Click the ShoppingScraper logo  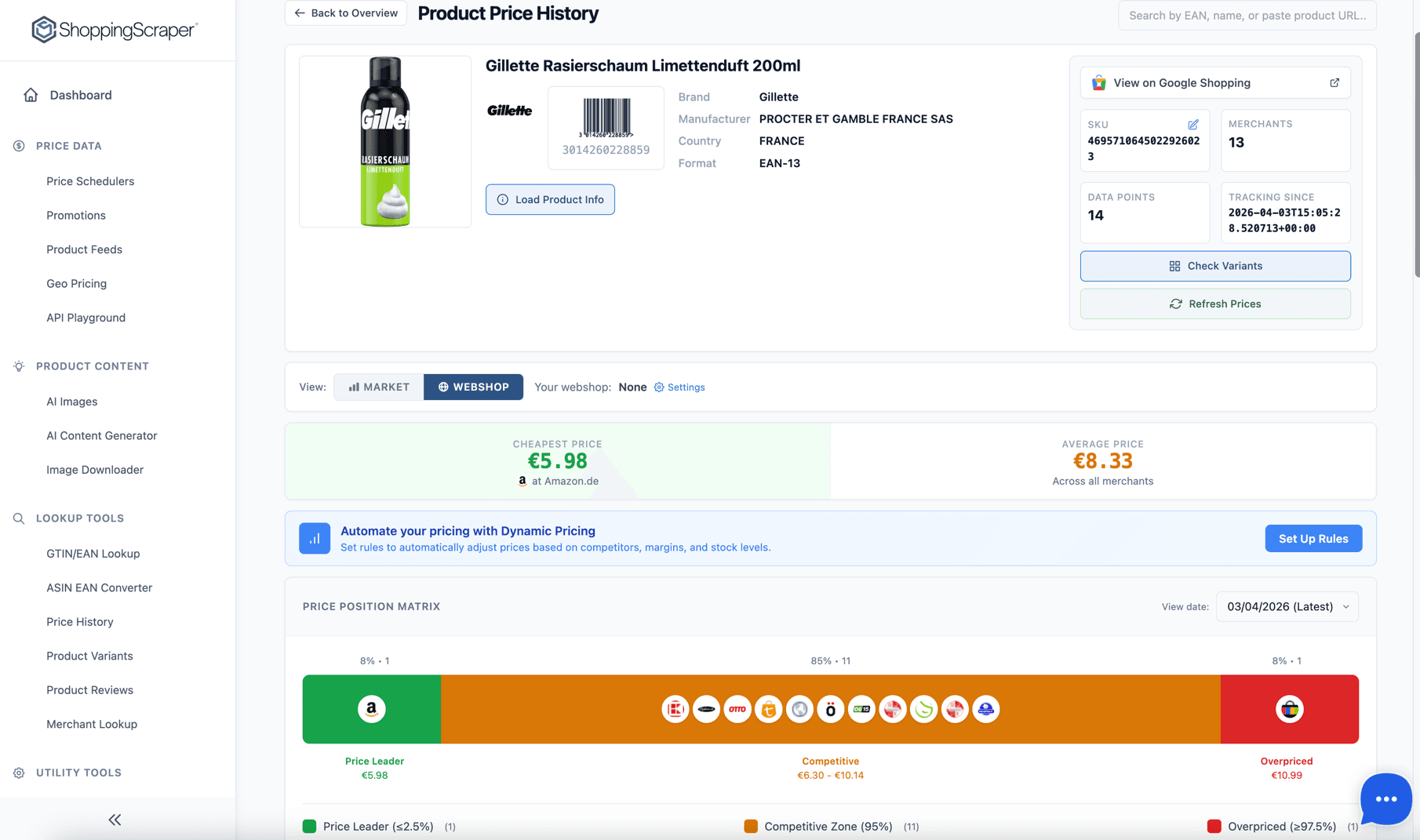[115, 30]
